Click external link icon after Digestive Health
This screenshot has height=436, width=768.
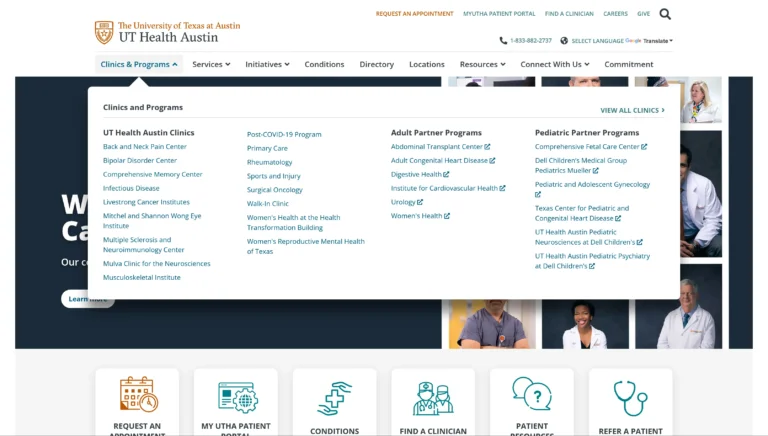pyautogui.click(x=446, y=174)
